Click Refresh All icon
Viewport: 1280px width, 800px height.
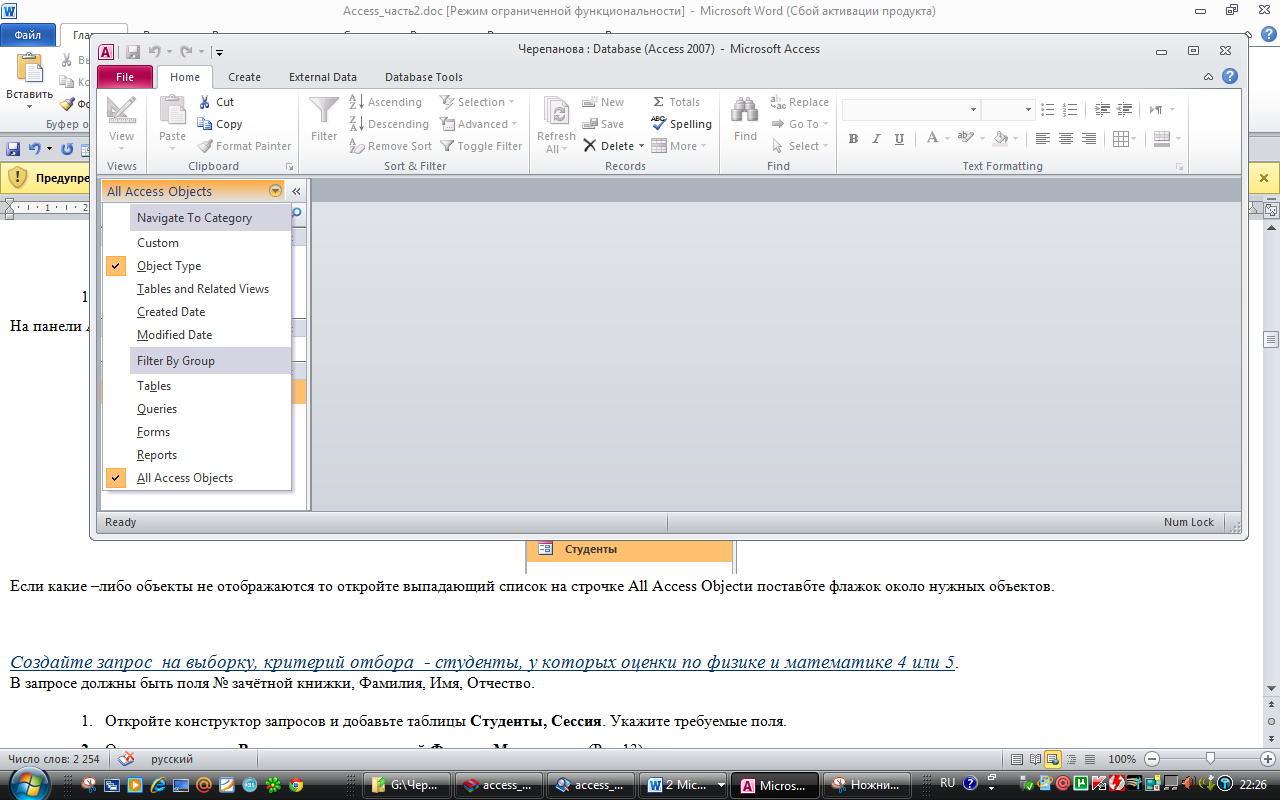coord(555,112)
